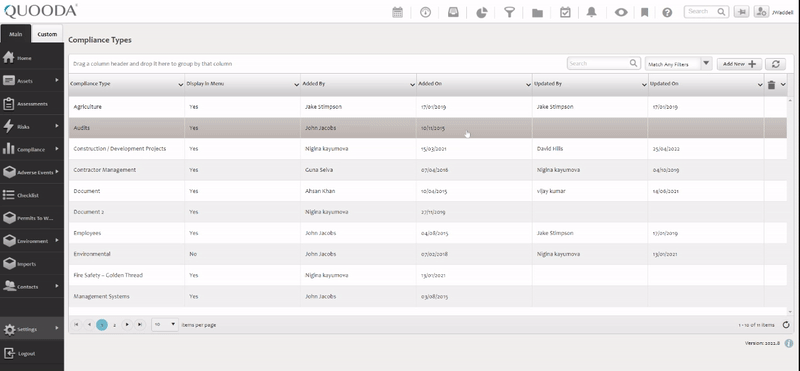Expand the Settings sidebar submenu
Screen dimensions: 800x371
pyautogui.click(x=57, y=329)
